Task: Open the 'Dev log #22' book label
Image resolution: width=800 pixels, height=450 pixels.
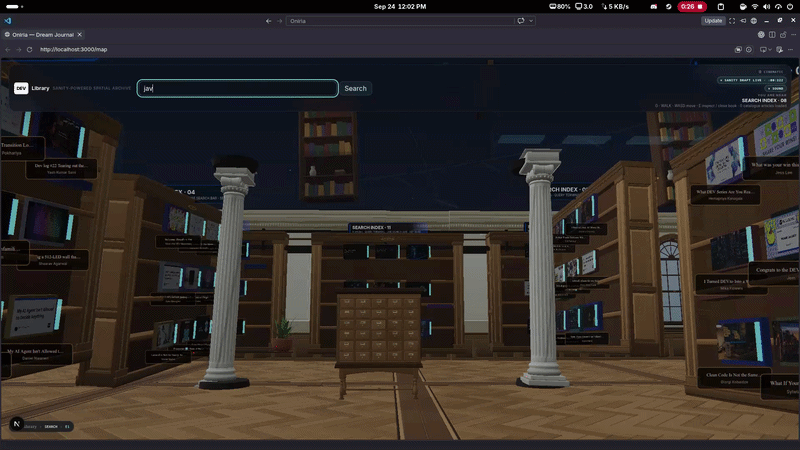Action: coord(61,169)
